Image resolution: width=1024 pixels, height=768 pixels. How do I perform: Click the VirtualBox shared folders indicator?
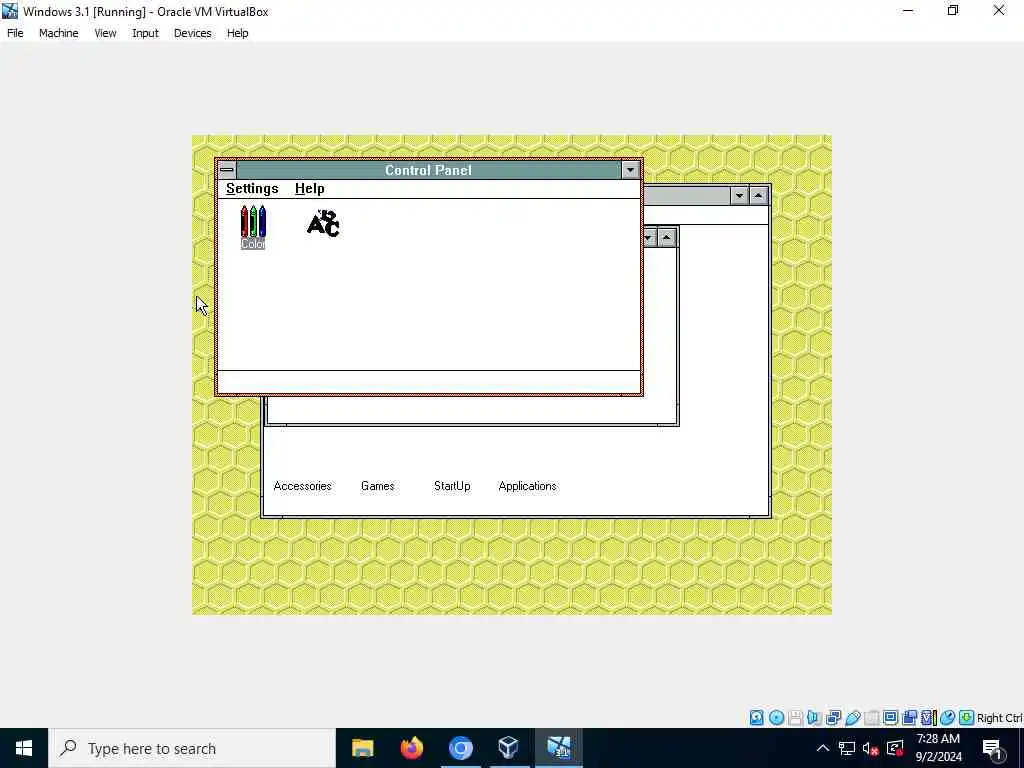[871, 718]
